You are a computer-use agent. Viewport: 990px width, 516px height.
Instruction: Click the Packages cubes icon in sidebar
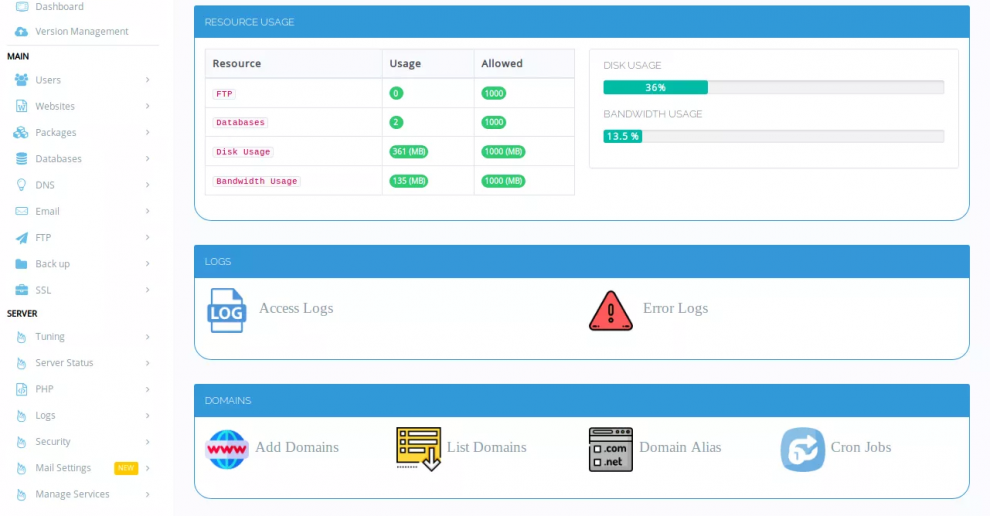[21, 133]
